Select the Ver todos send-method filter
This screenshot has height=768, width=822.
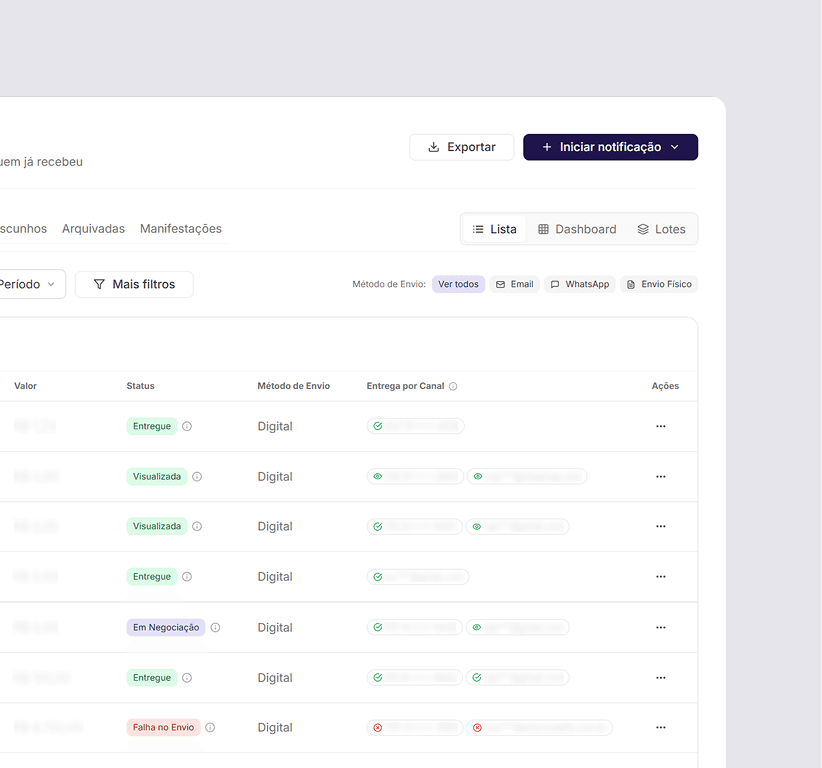point(458,284)
